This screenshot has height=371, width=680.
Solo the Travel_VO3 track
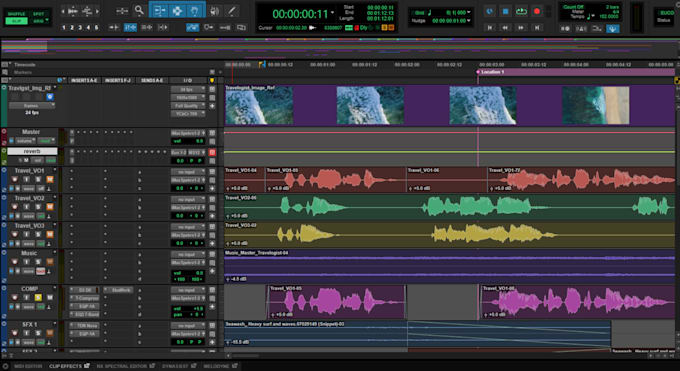(38, 235)
